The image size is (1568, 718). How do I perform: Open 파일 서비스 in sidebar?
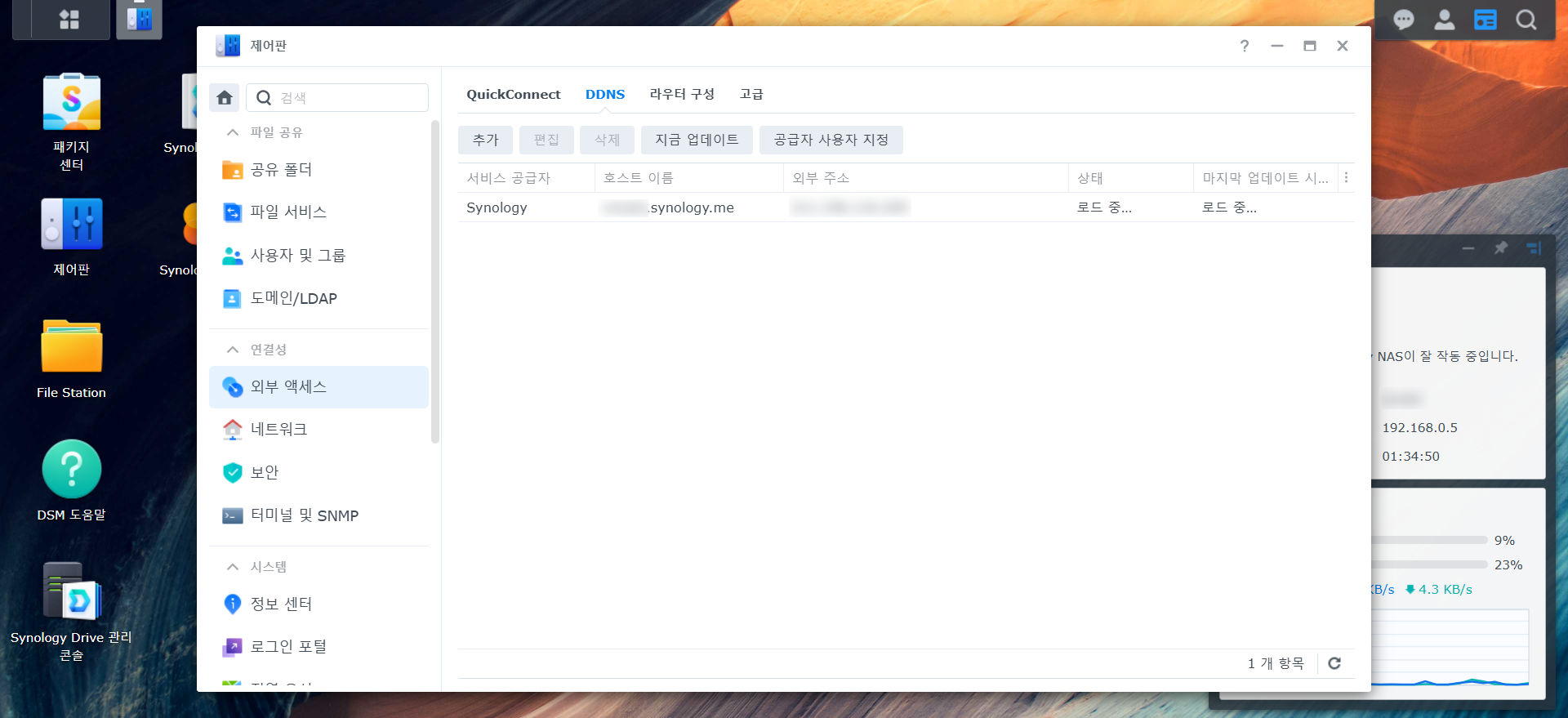coord(318,212)
